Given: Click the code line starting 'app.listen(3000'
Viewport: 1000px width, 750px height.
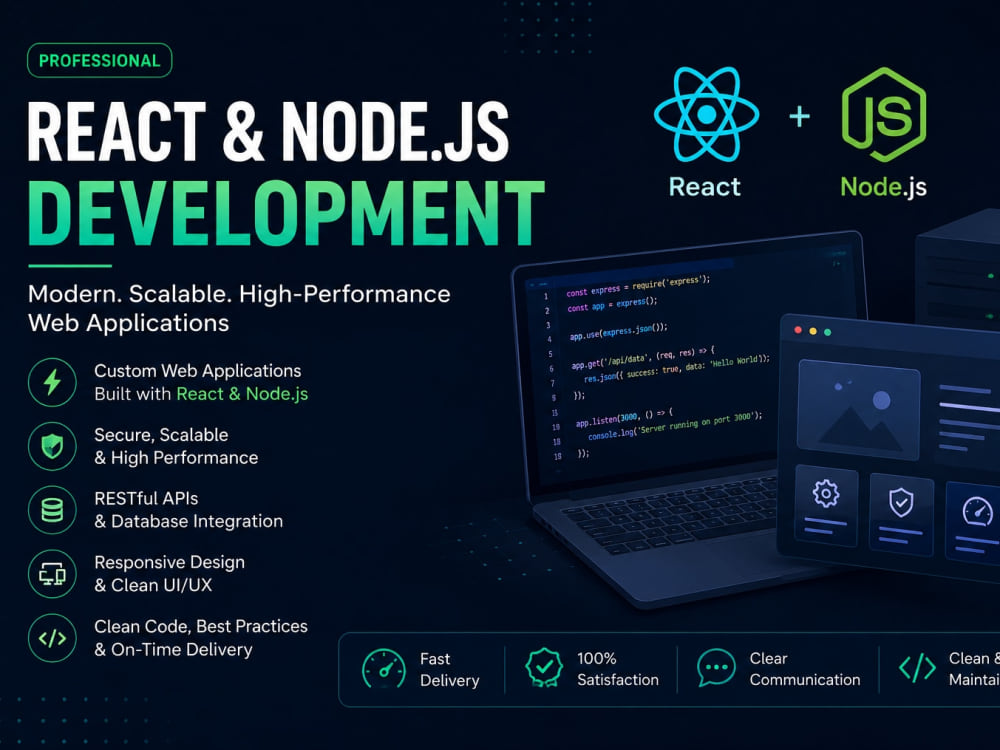Looking at the screenshot, I should point(623,417).
